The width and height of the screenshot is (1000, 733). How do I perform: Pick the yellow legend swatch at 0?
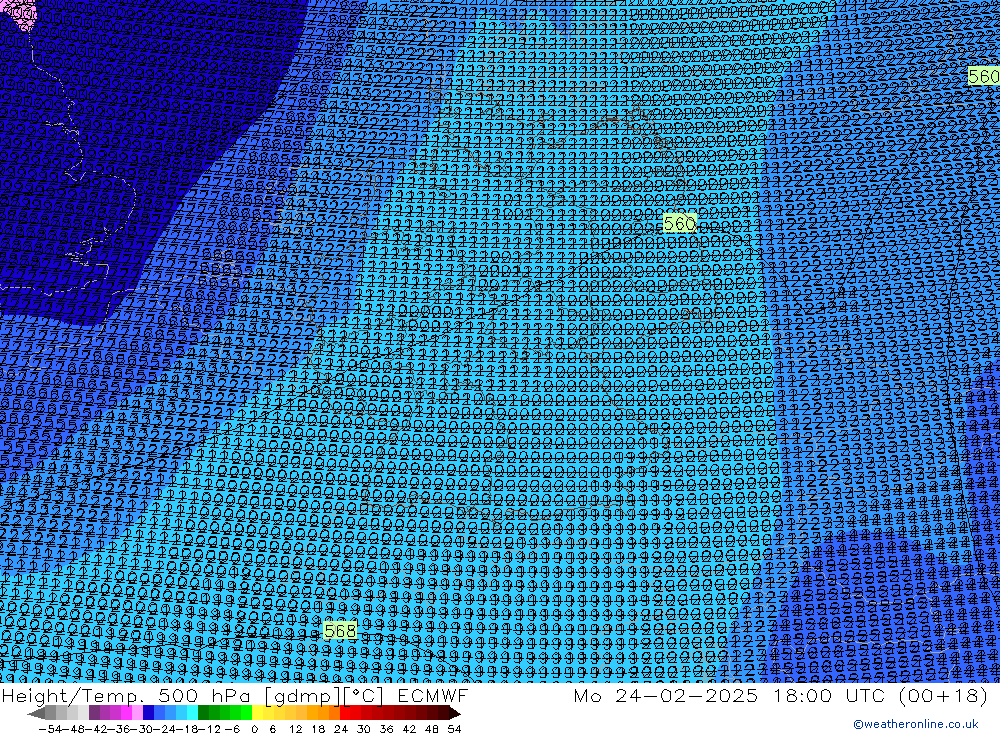point(258,713)
